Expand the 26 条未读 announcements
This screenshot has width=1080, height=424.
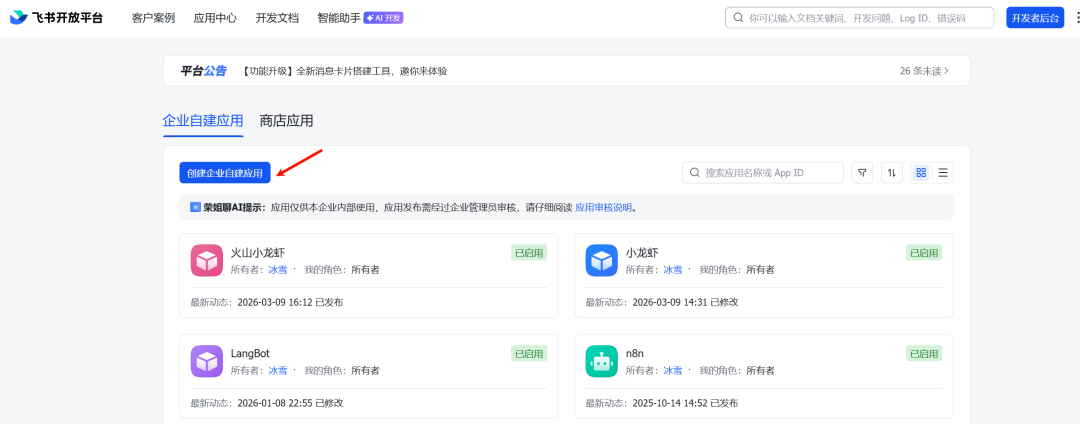[x=924, y=71]
